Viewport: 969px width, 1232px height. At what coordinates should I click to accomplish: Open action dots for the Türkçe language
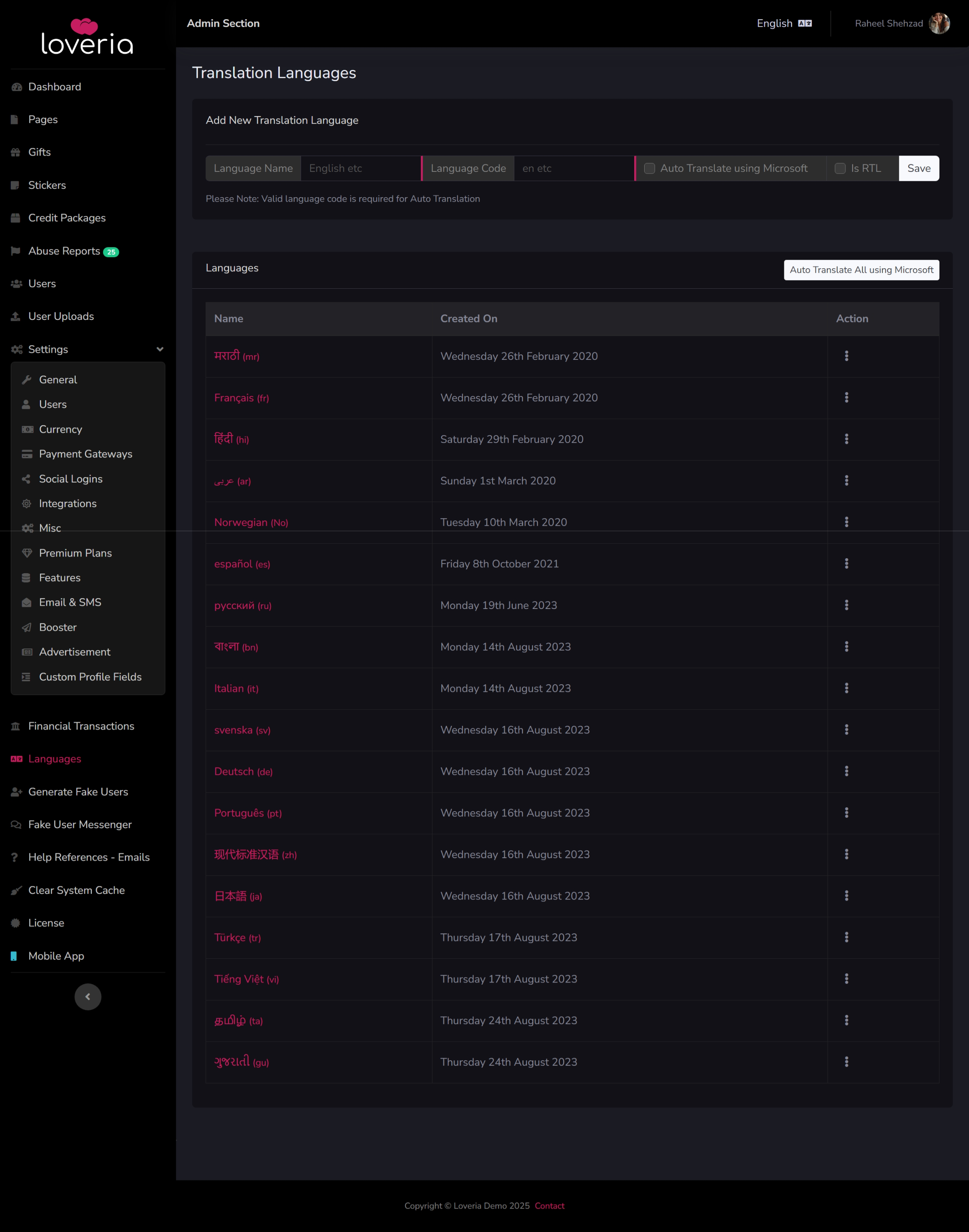846,938
